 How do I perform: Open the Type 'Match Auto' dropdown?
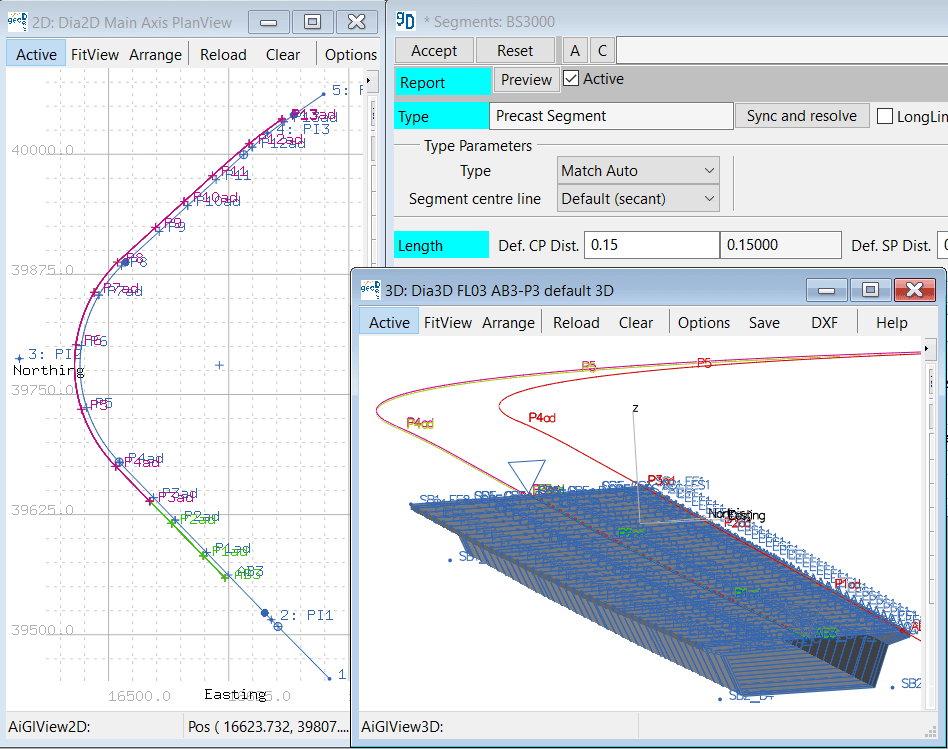[638, 171]
